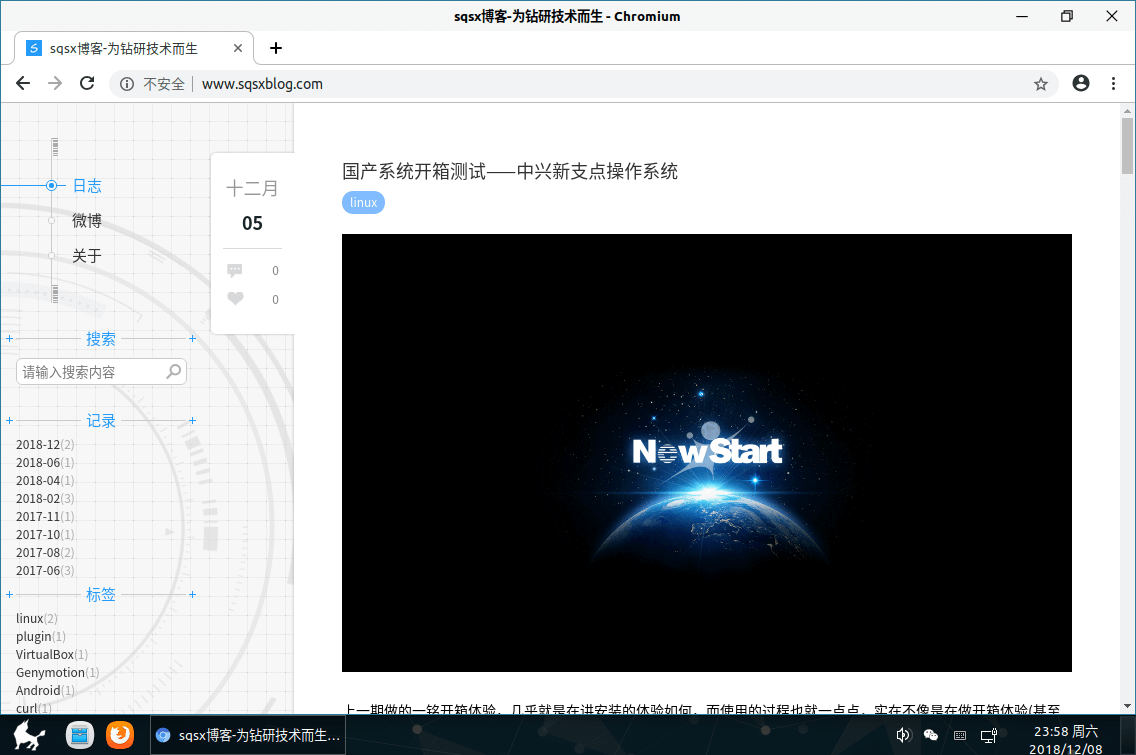
Task: Select 微博 in the sidebar navigation
Action: coord(87,221)
